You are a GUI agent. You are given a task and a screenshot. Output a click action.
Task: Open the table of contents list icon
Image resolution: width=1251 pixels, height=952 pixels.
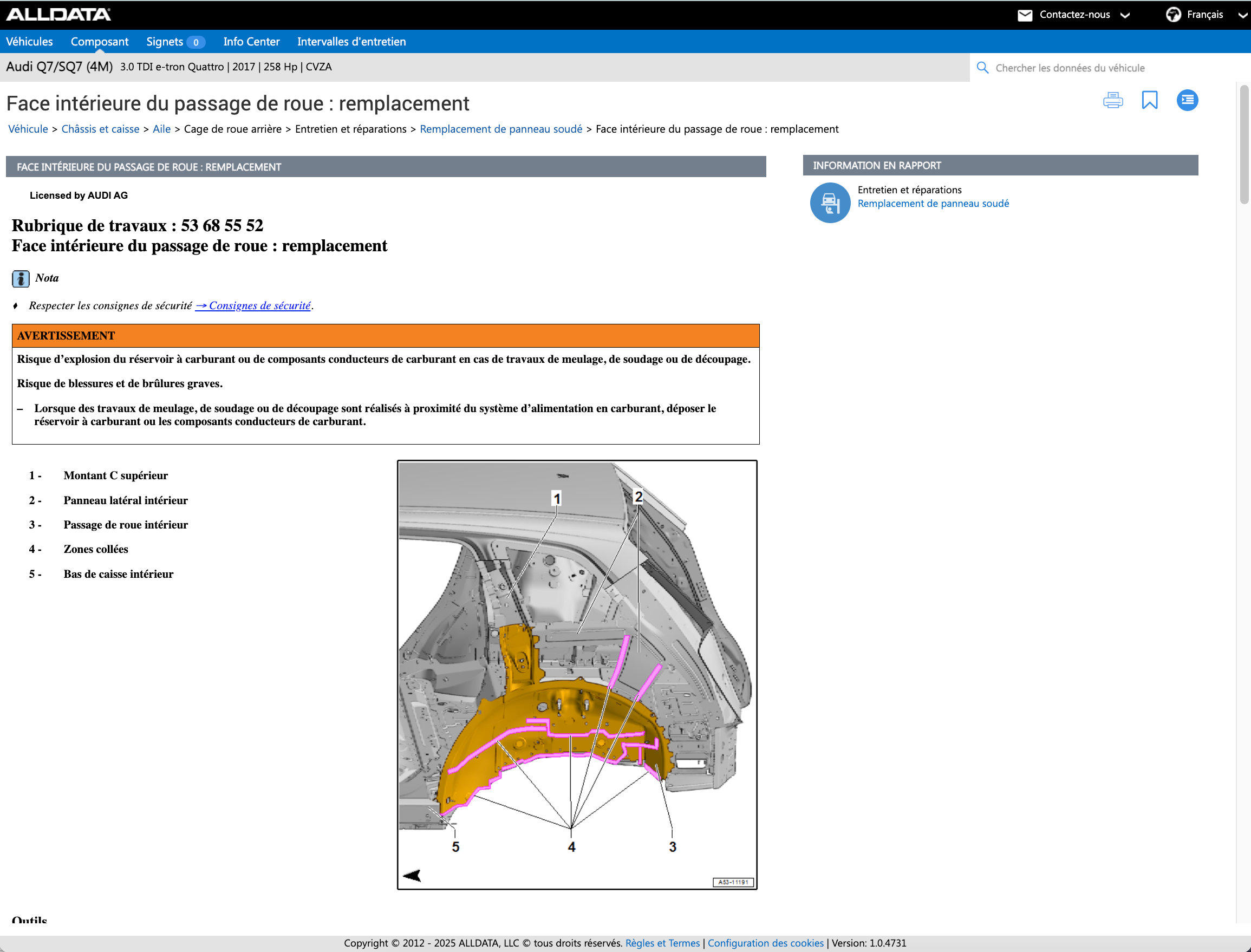1187,100
